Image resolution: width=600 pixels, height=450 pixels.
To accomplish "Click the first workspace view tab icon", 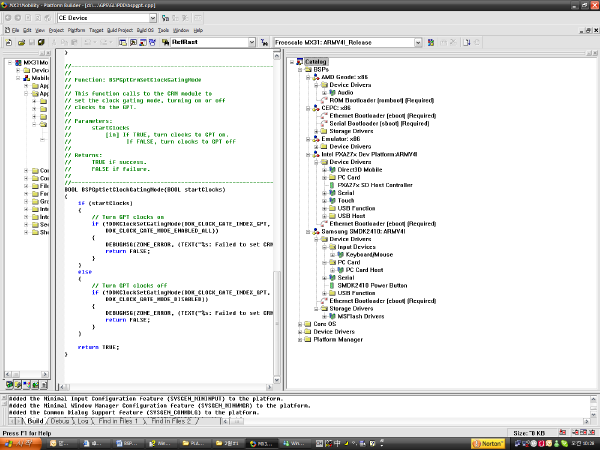I will tap(9, 384).
